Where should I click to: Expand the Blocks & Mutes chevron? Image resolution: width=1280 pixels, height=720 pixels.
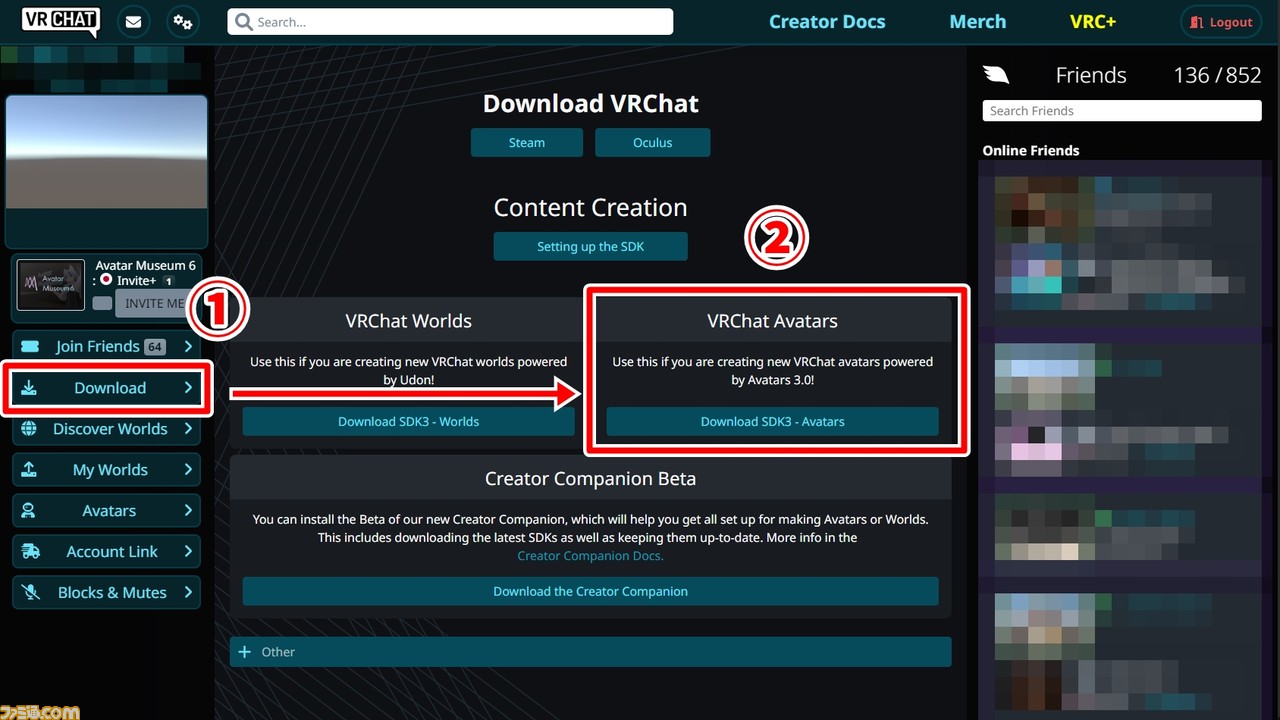coord(188,592)
